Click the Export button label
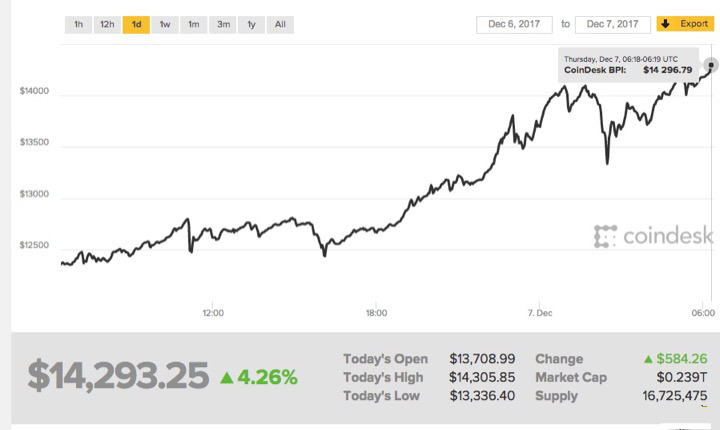 click(x=693, y=23)
